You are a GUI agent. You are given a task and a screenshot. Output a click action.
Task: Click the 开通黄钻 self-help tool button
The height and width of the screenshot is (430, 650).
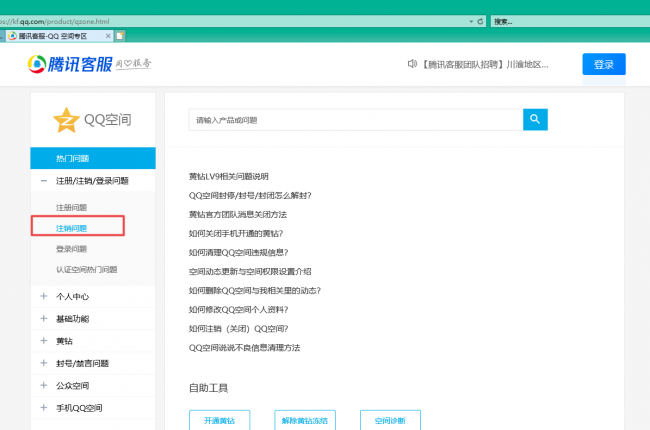[x=220, y=420]
